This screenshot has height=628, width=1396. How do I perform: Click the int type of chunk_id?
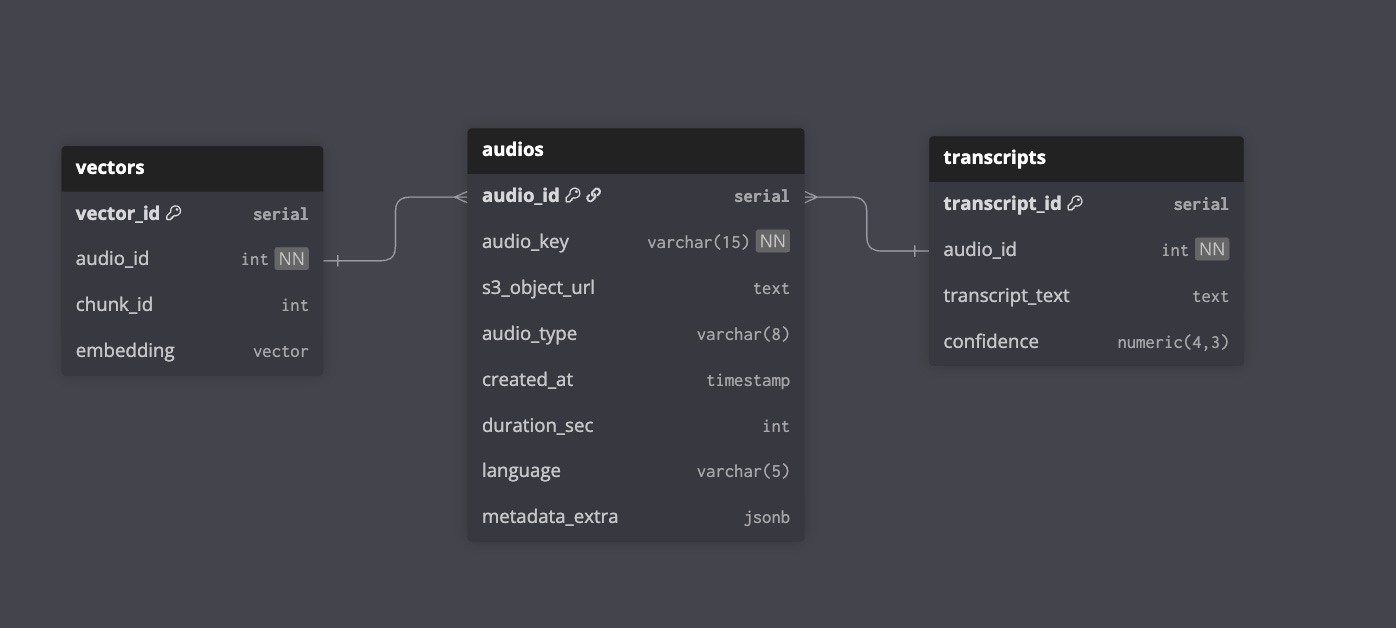(295, 306)
